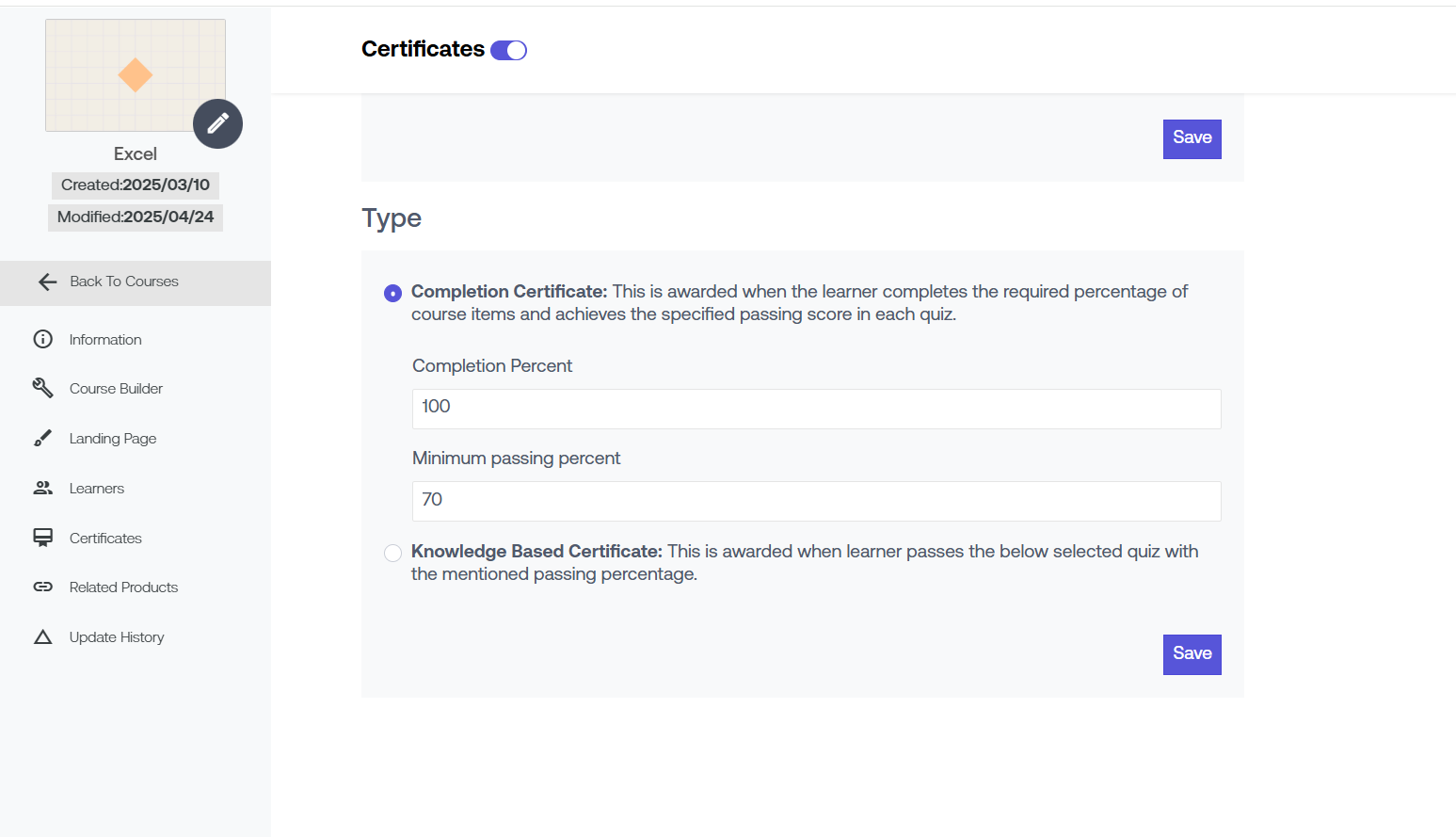Select the Completion Certificate radio button

tap(392, 293)
